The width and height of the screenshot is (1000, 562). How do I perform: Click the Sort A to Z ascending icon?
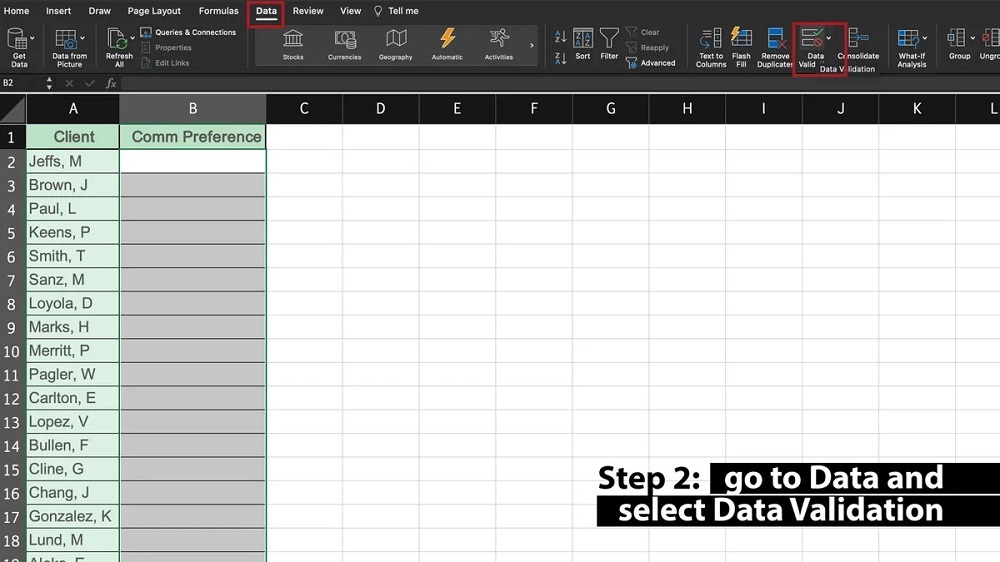pyautogui.click(x=560, y=37)
